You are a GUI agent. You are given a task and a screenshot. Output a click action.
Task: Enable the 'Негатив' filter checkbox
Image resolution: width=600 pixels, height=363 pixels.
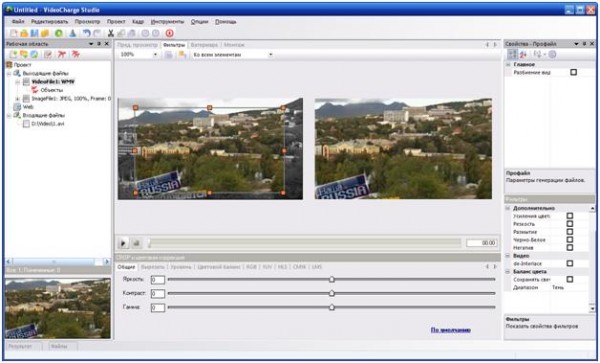tap(570, 247)
